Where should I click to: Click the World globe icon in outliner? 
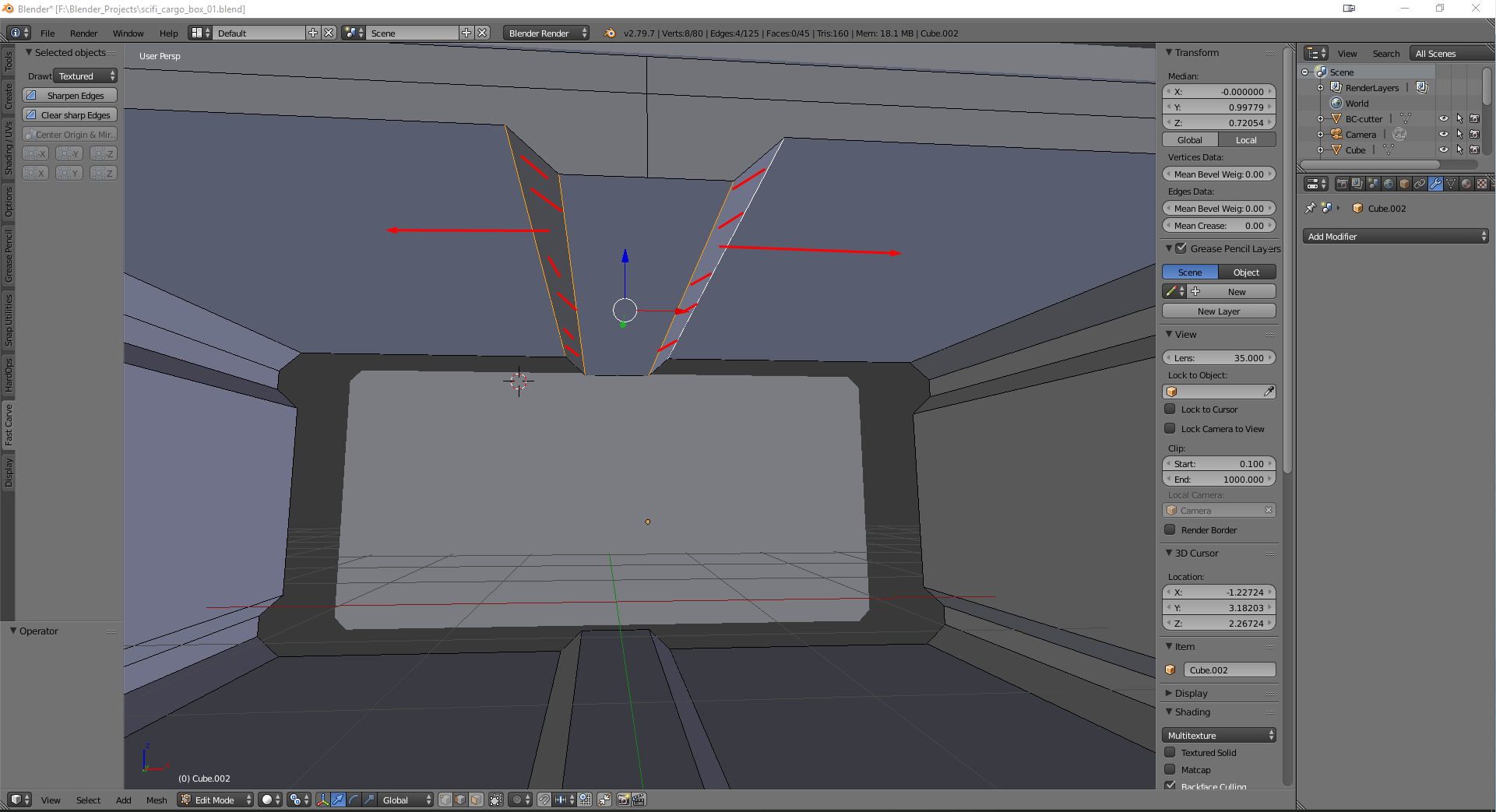coord(1336,103)
